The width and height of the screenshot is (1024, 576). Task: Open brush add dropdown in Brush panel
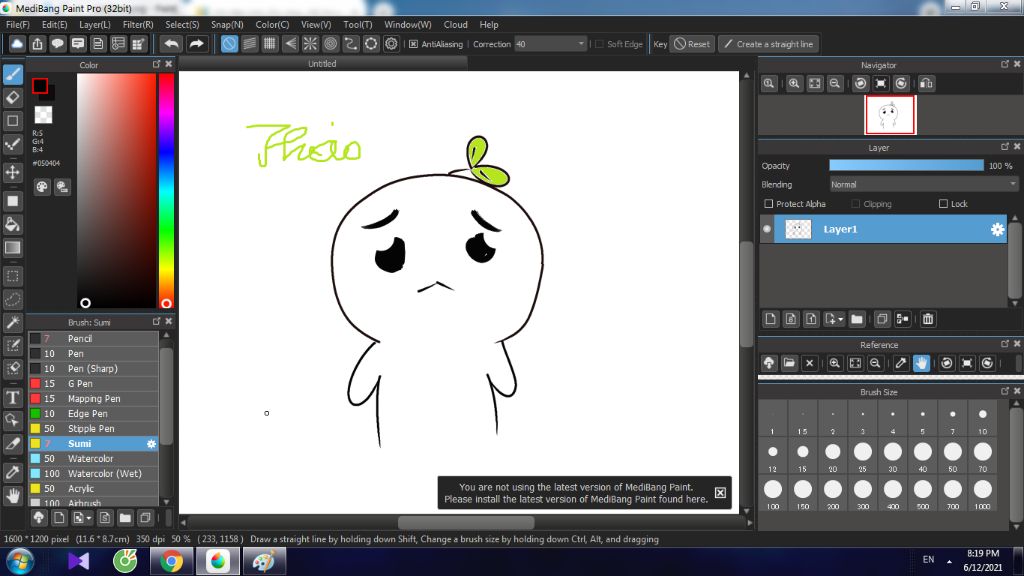(x=89, y=519)
